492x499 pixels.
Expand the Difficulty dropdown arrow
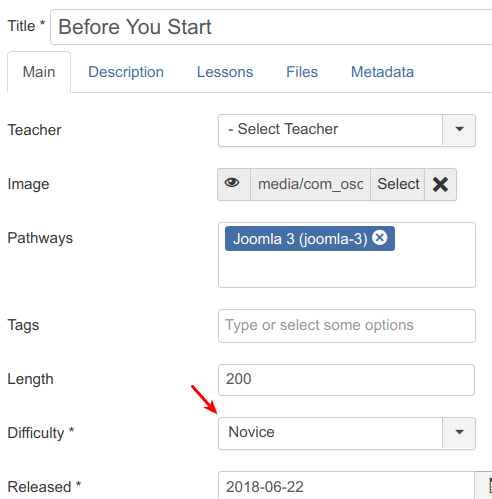pos(459,432)
